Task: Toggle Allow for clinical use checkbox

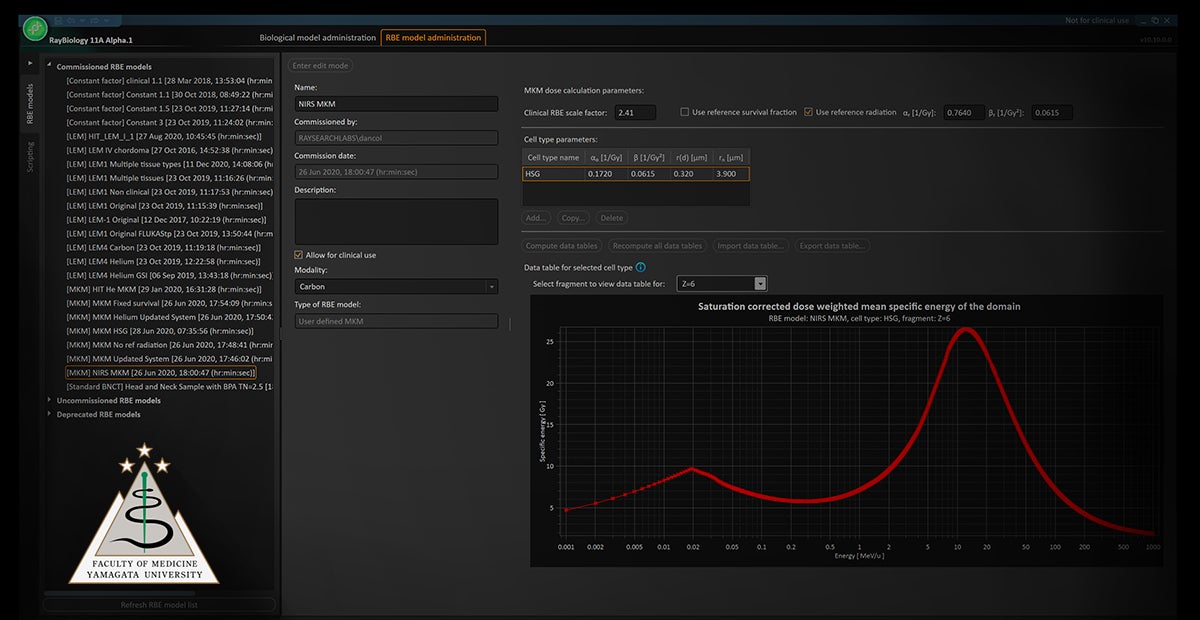Action: [x=298, y=255]
